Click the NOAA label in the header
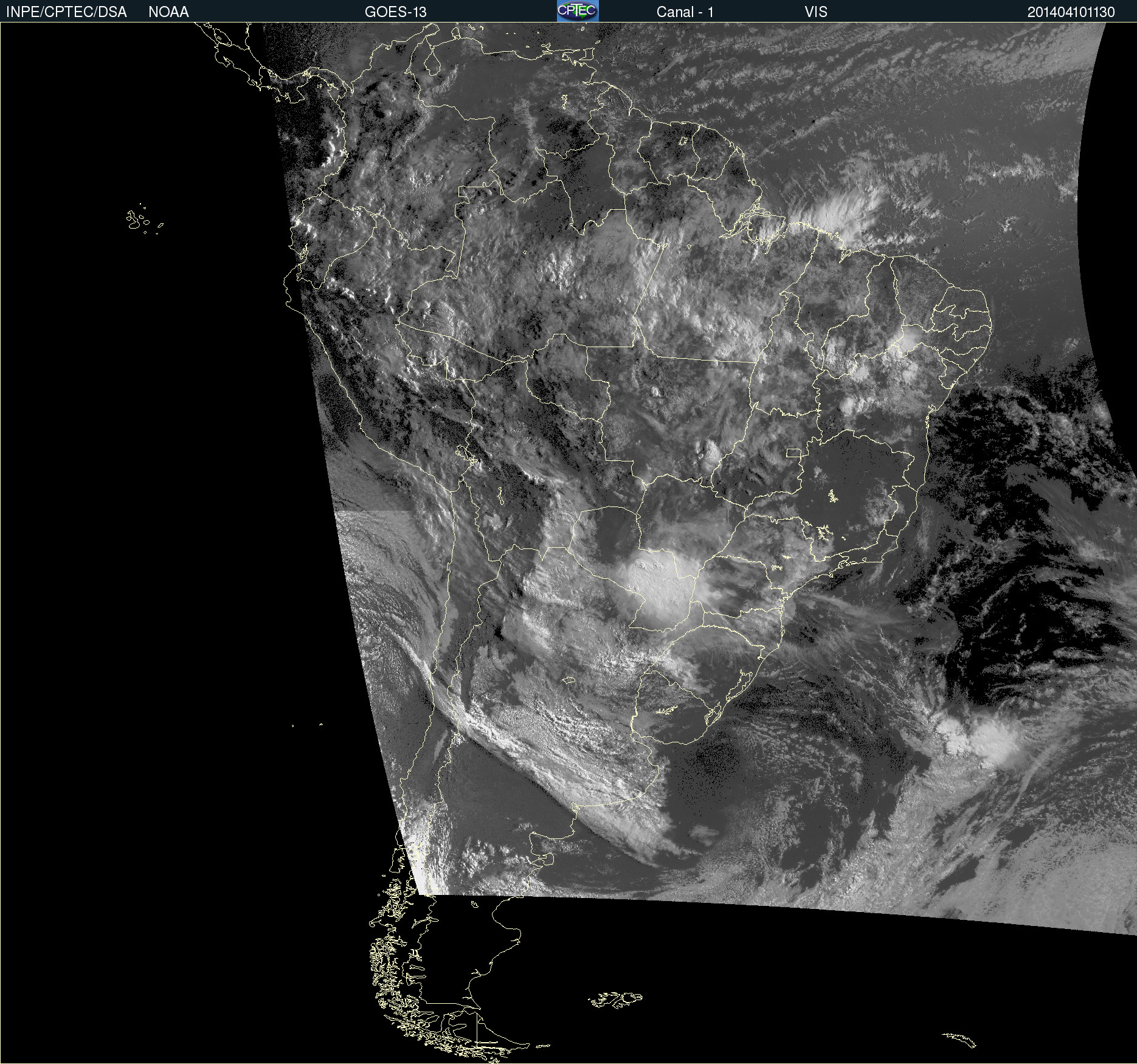The height and width of the screenshot is (1064, 1137). pyautogui.click(x=168, y=12)
